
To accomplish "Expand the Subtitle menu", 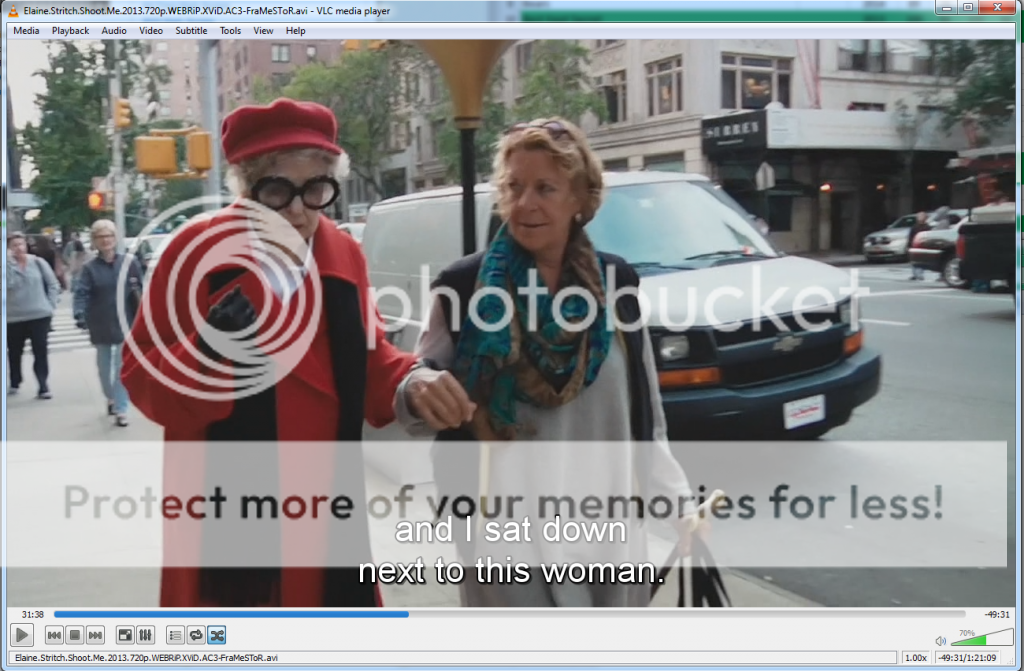I will [191, 31].
